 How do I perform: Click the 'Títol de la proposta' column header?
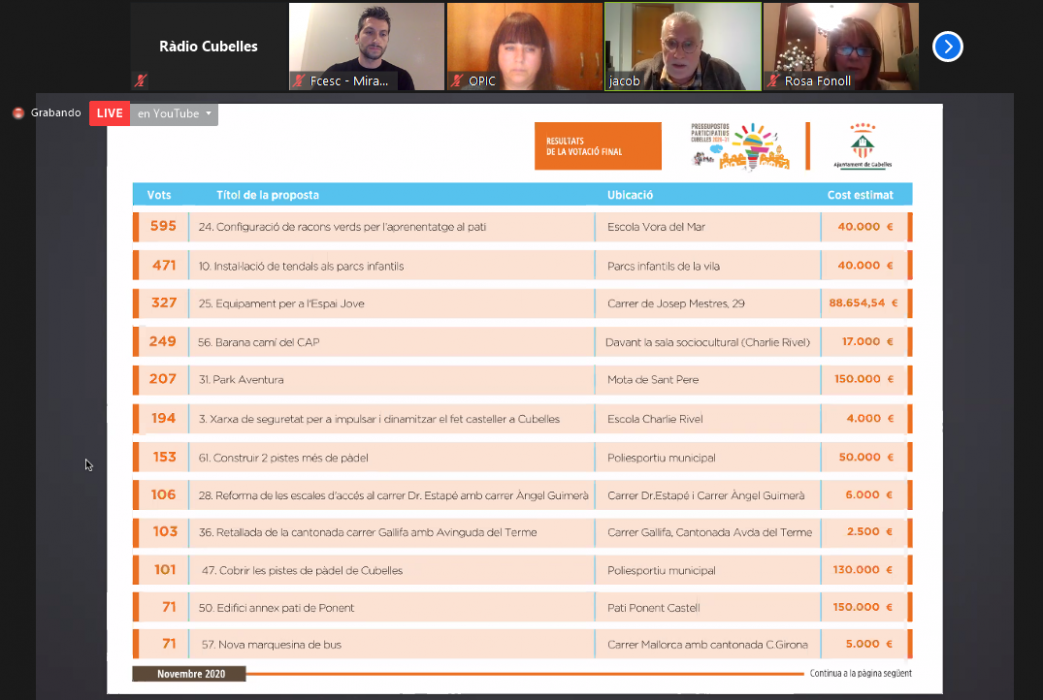pos(267,195)
